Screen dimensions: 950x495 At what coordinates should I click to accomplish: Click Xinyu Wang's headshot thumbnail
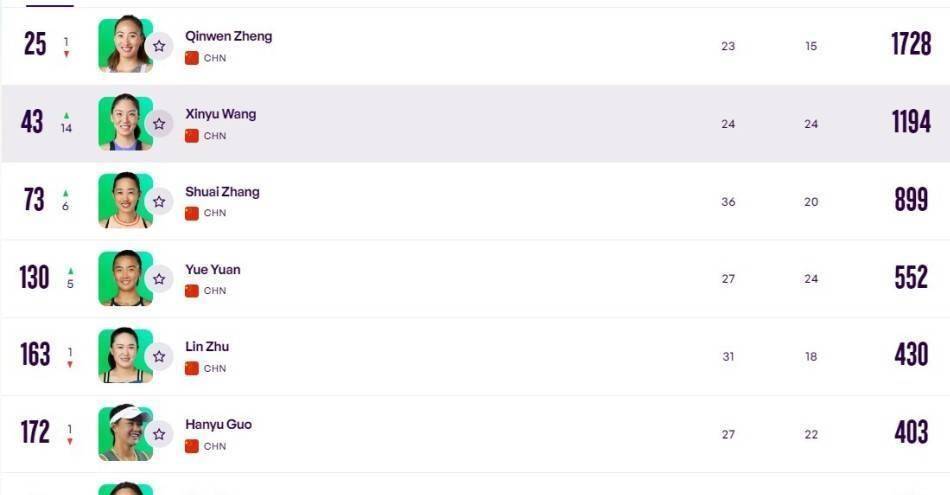tap(124, 123)
